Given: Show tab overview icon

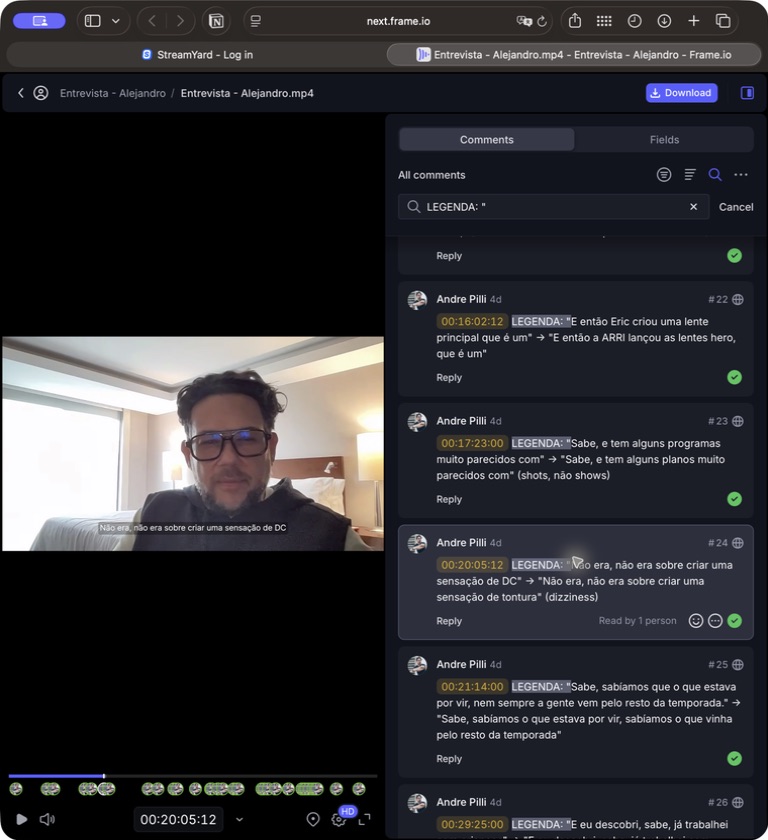Looking at the screenshot, I should (723, 21).
